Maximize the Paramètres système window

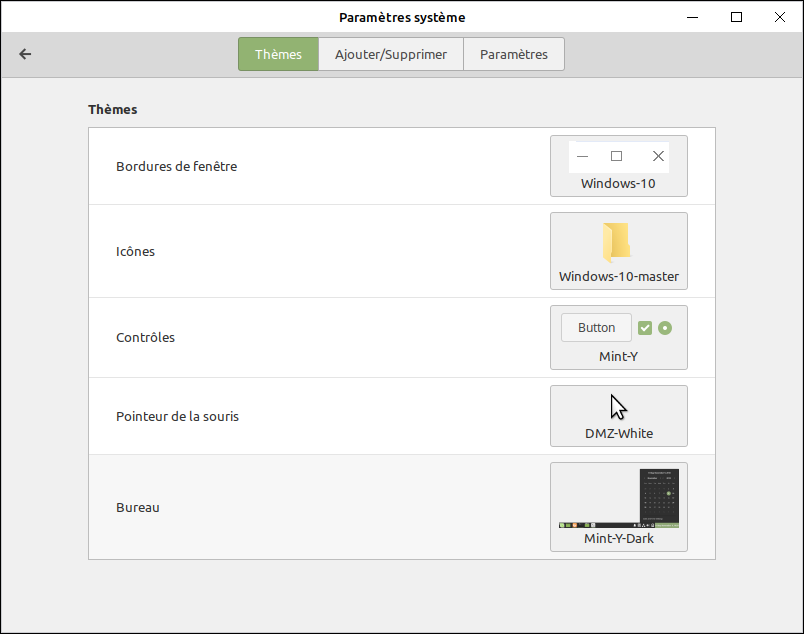737,17
